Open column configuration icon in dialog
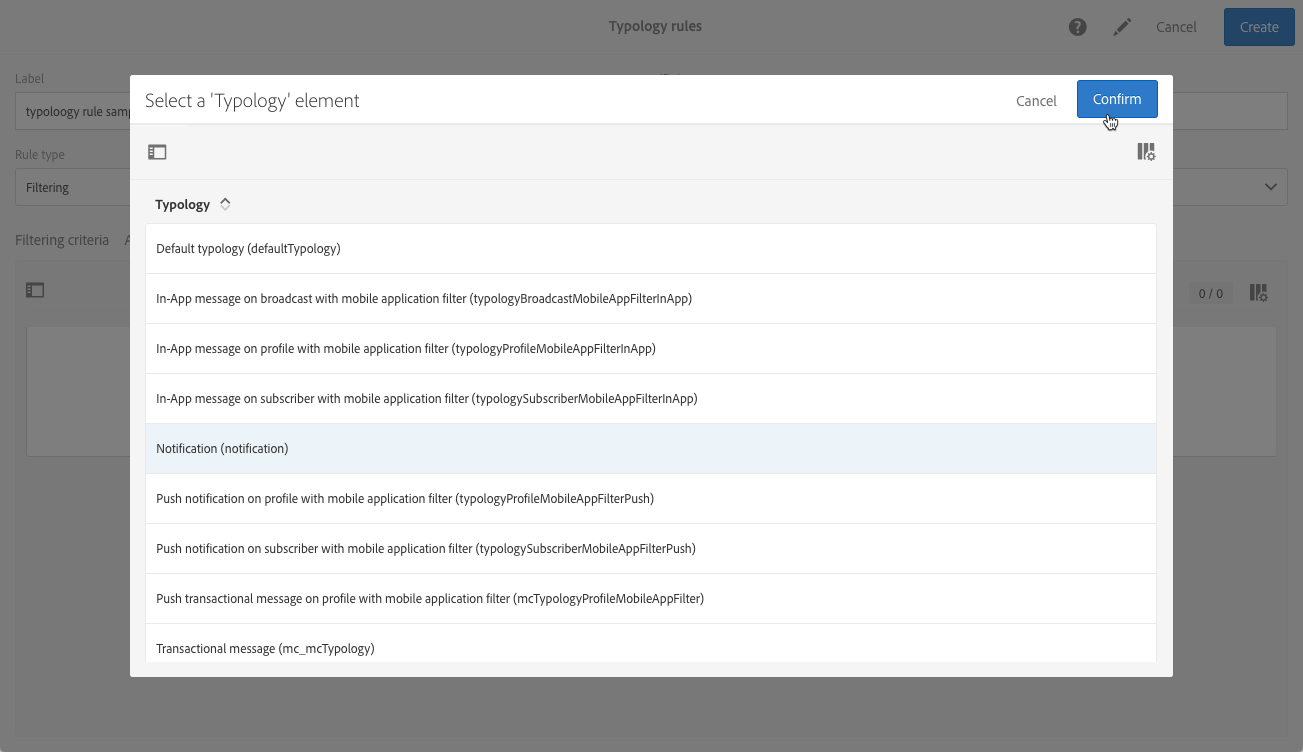Image resolution: width=1303 pixels, height=752 pixels. tap(1146, 152)
